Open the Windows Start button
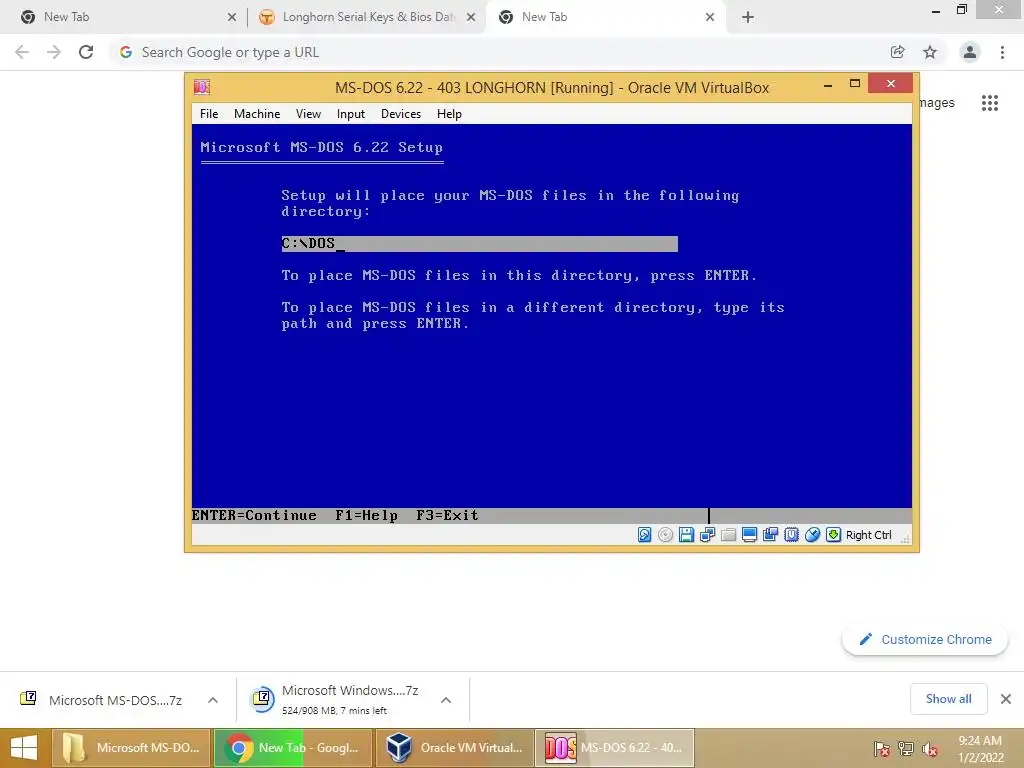 click(x=24, y=748)
